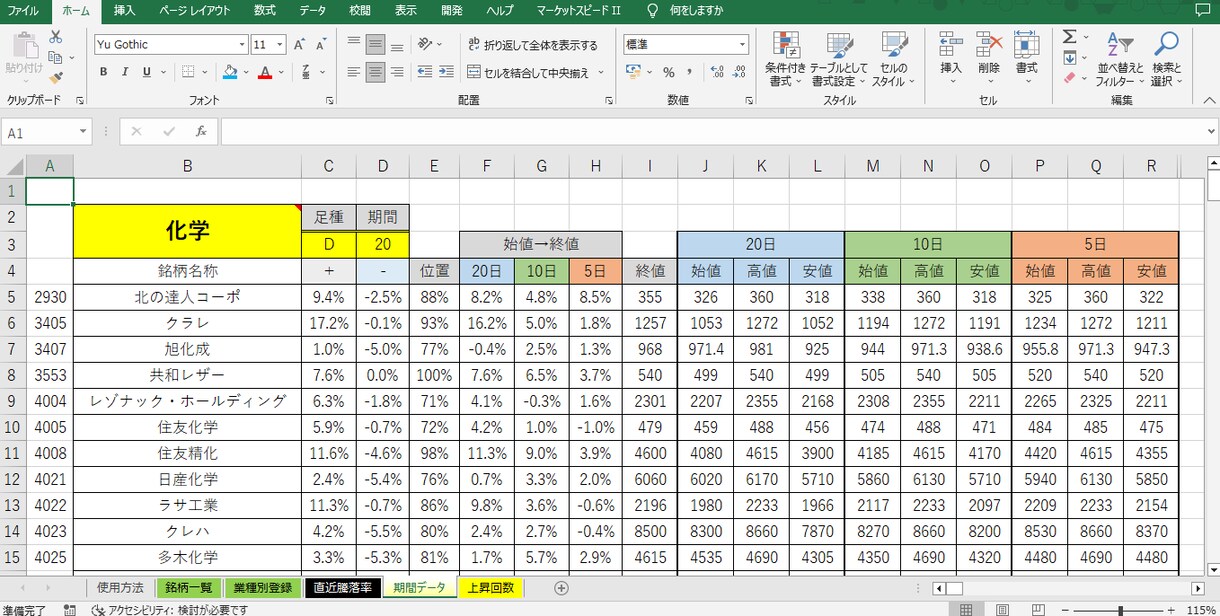Click 削除 delete cells icon
This screenshot has height=616, width=1220.
coord(989,45)
